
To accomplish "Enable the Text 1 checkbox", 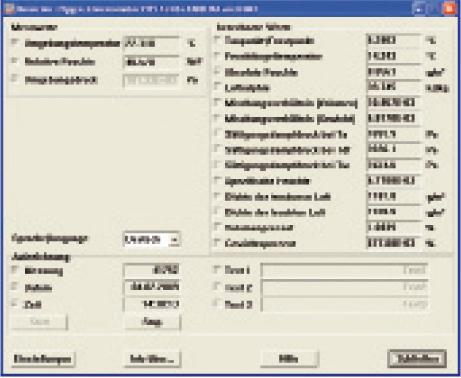I will [217, 269].
